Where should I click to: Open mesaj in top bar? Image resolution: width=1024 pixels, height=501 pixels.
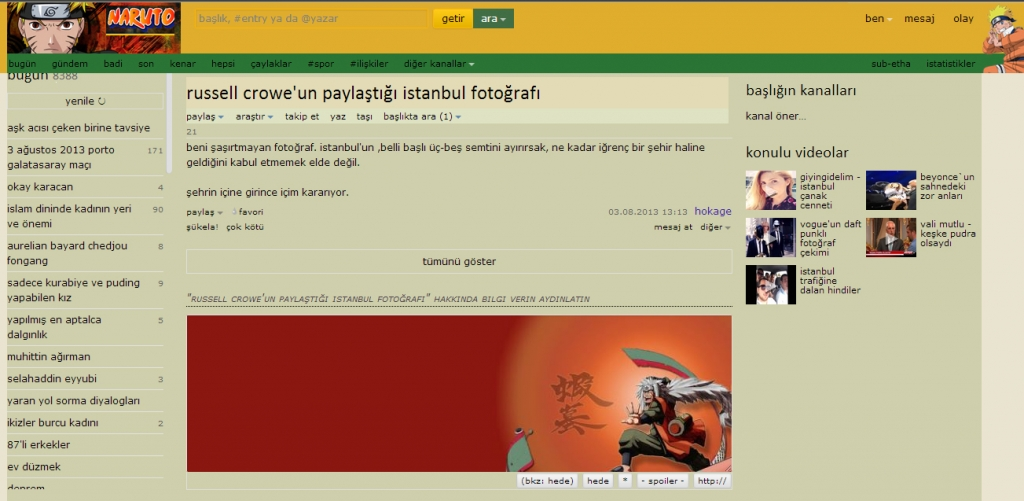[919, 19]
